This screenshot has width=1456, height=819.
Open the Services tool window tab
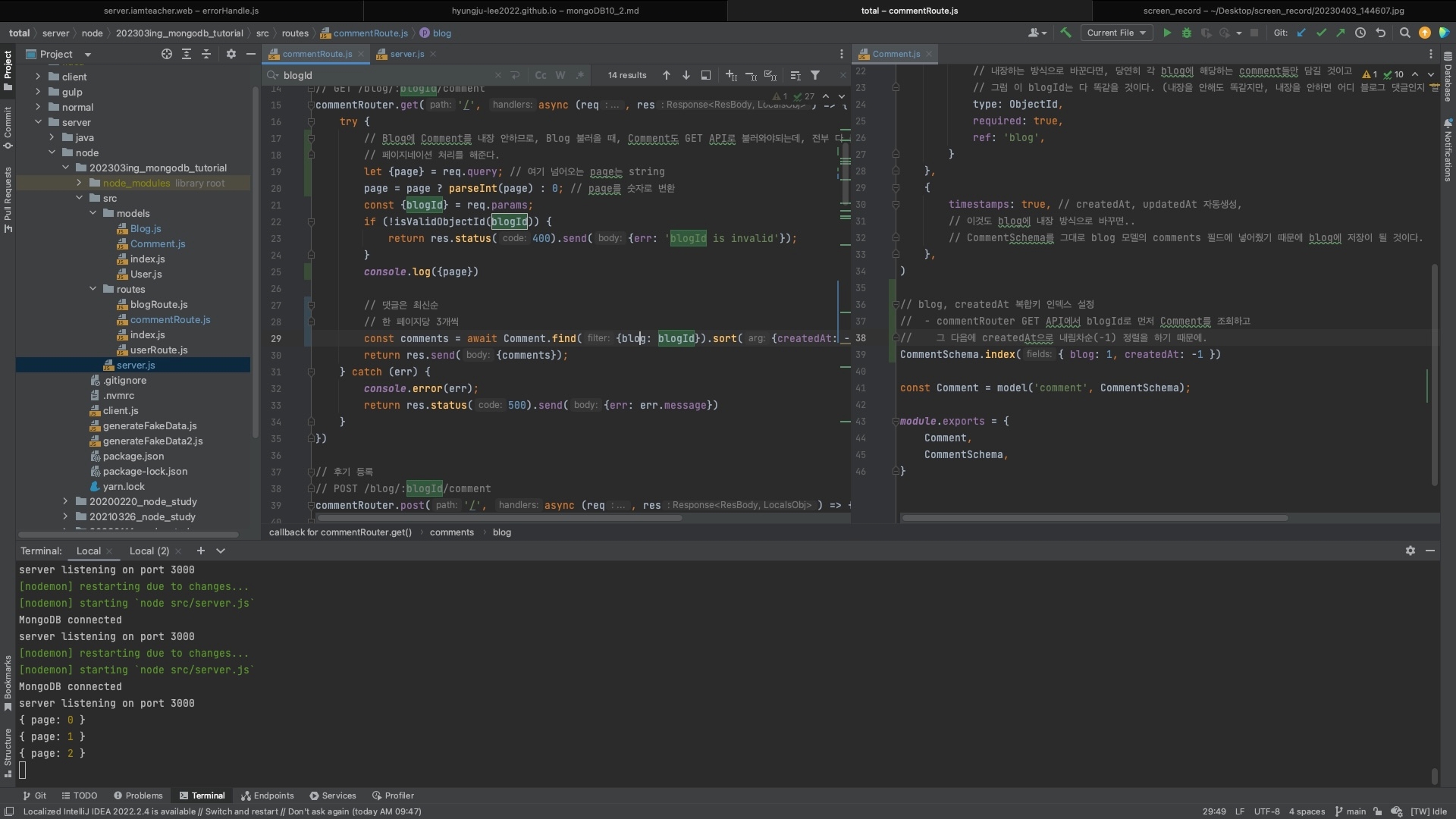[332, 795]
